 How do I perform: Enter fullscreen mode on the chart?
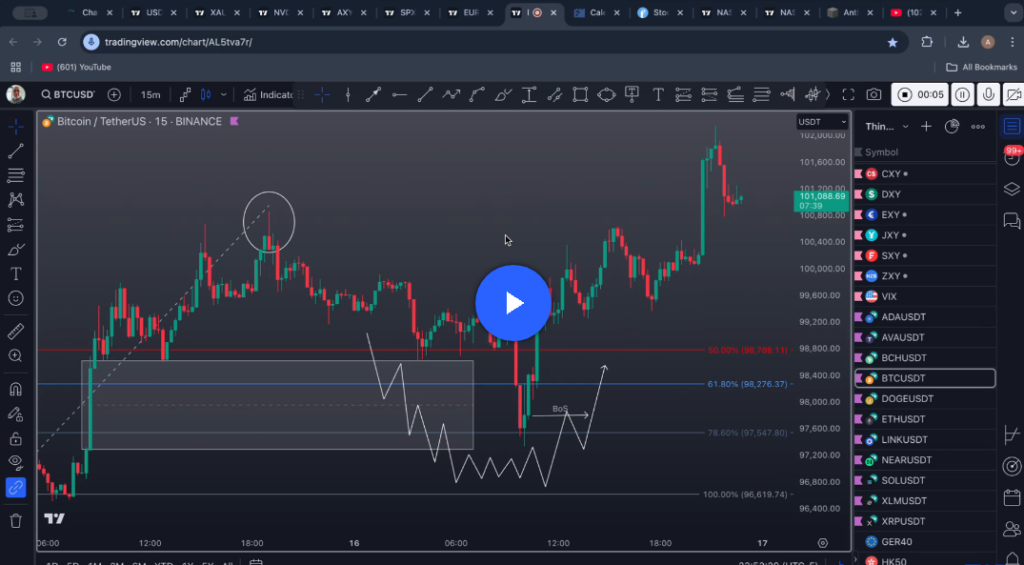coord(848,95)
